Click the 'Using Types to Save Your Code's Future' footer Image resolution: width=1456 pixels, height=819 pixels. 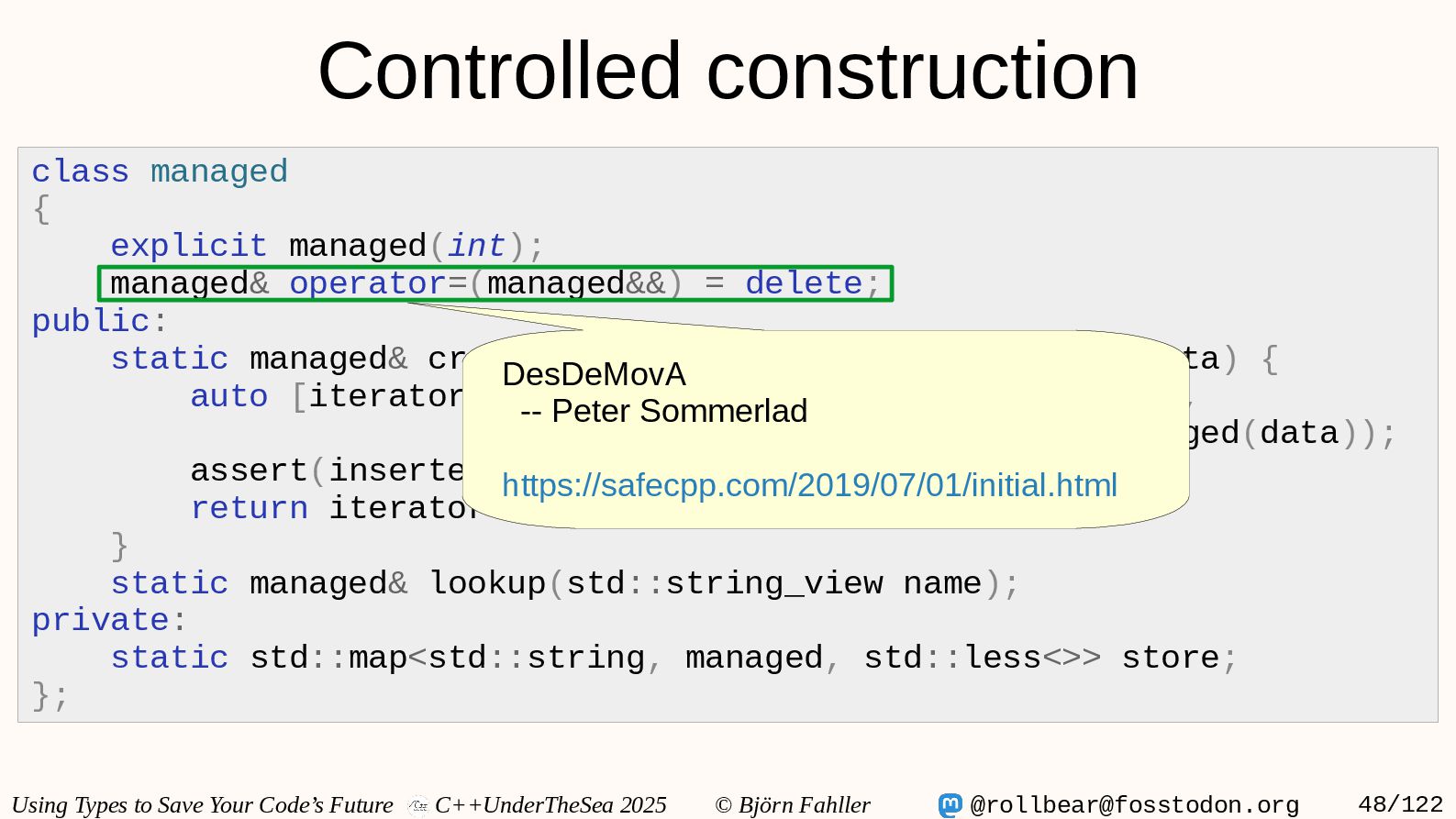pos(202,805)
